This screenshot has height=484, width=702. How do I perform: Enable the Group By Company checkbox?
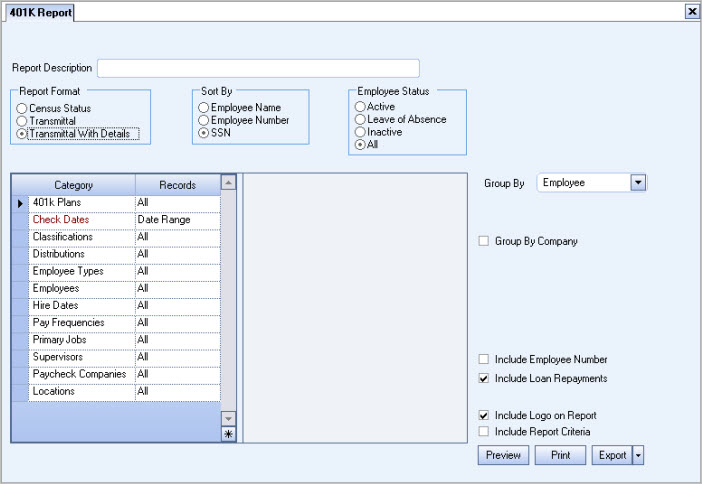click(x=484, y=241)
